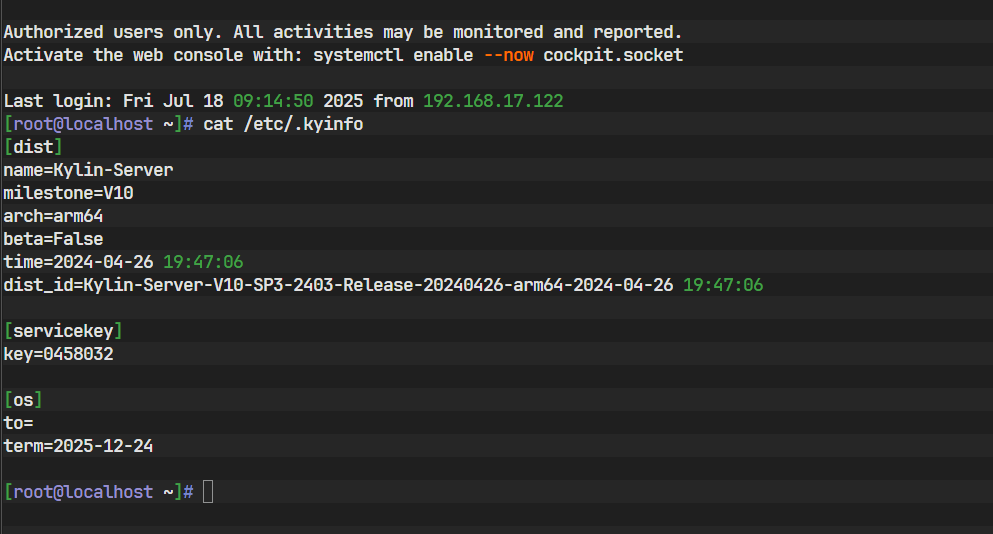Click the "cat /etc/.kyinfo" command text
The height and width of the screenshot is (534, 993).
[283, 124]
